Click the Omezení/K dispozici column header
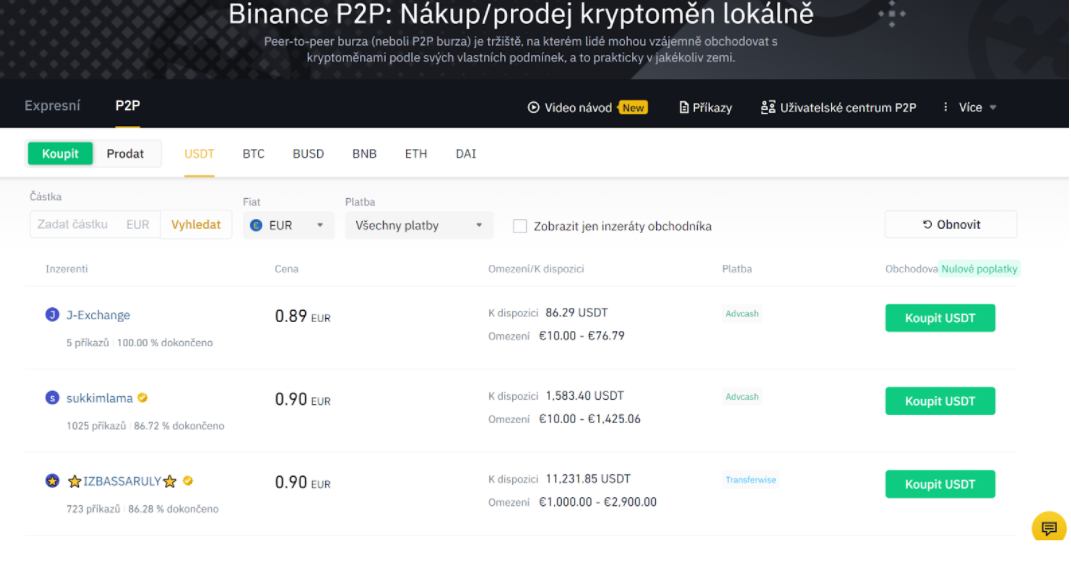This screenshot has width=1071, height=578. click(x=536, y=269)
